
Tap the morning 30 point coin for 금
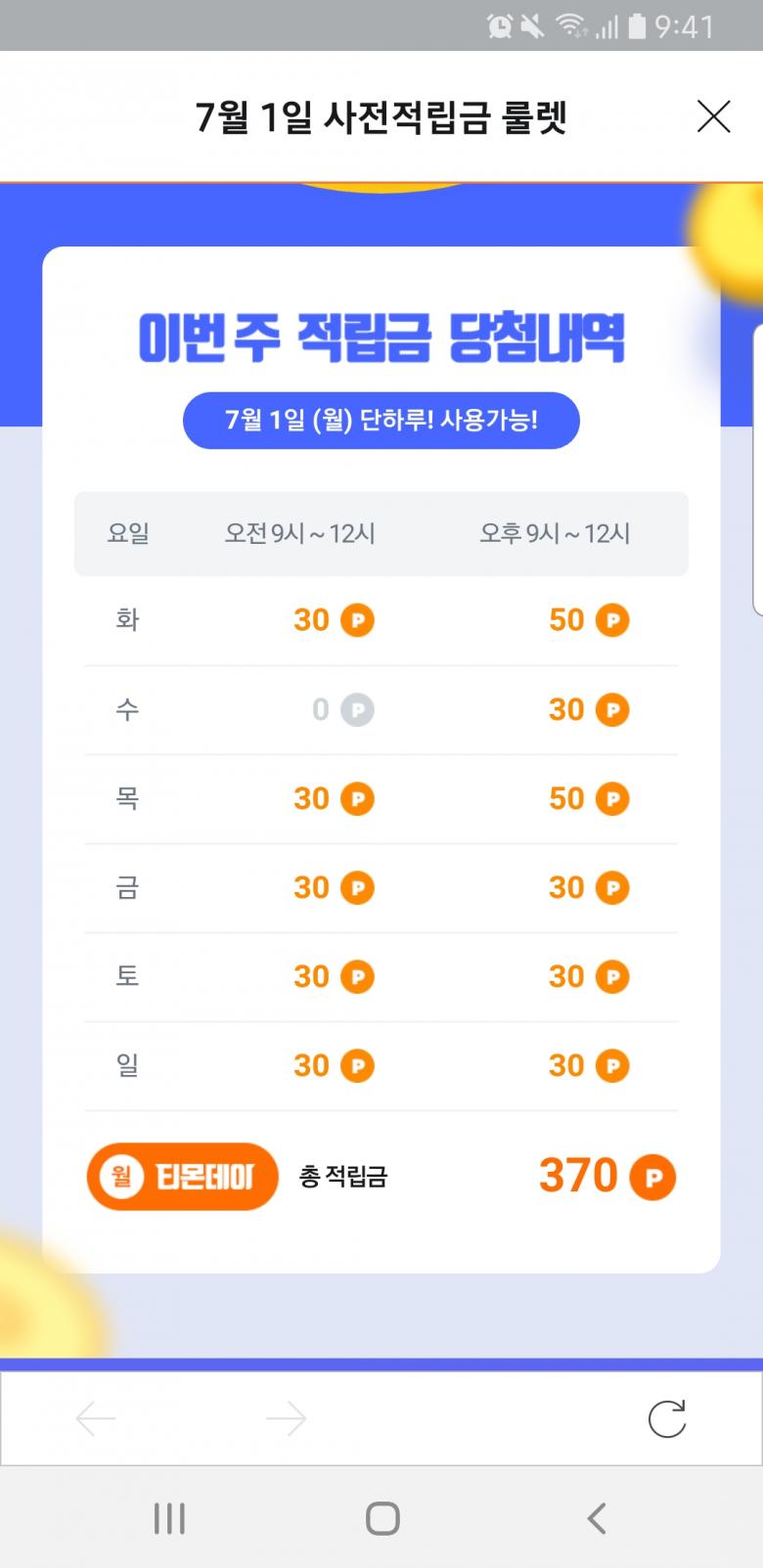(x=357, y=888)
